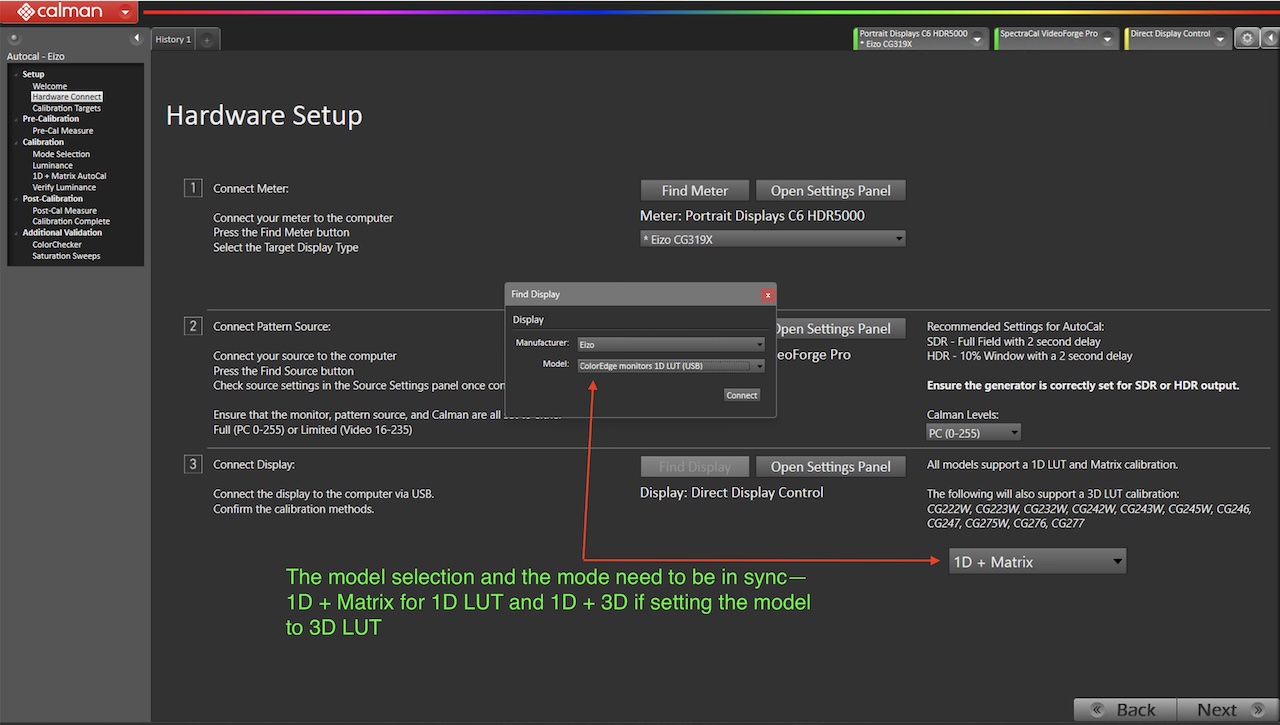Open the Model dropdown in Find Display
Viewport: 1280px width, 725px height.
(x=671, y=366)
